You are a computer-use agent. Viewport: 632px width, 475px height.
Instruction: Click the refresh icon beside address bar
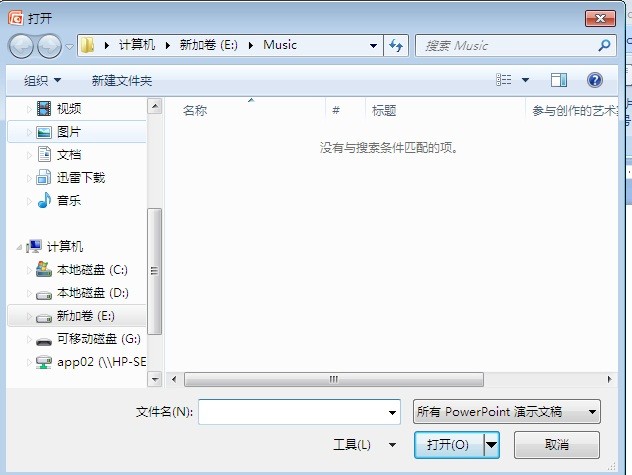396,45
